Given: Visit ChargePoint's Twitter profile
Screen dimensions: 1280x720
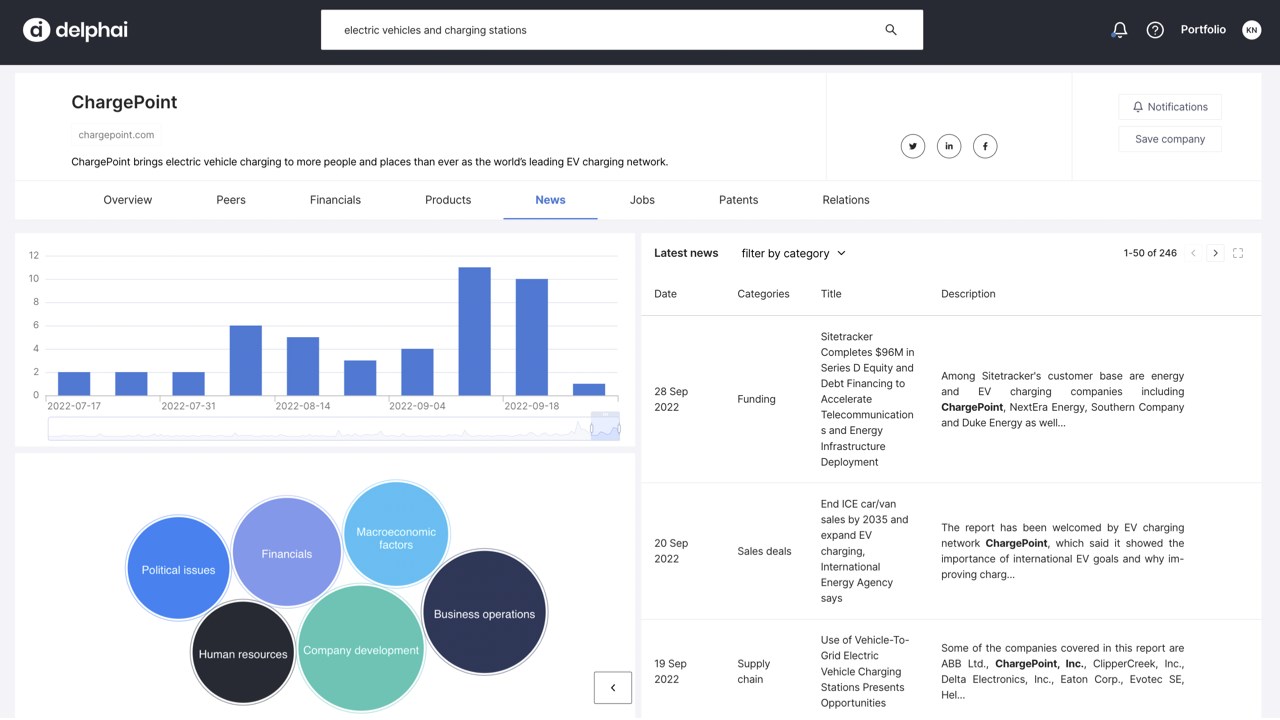Looking at the screenshot, I should coord(913,146).
